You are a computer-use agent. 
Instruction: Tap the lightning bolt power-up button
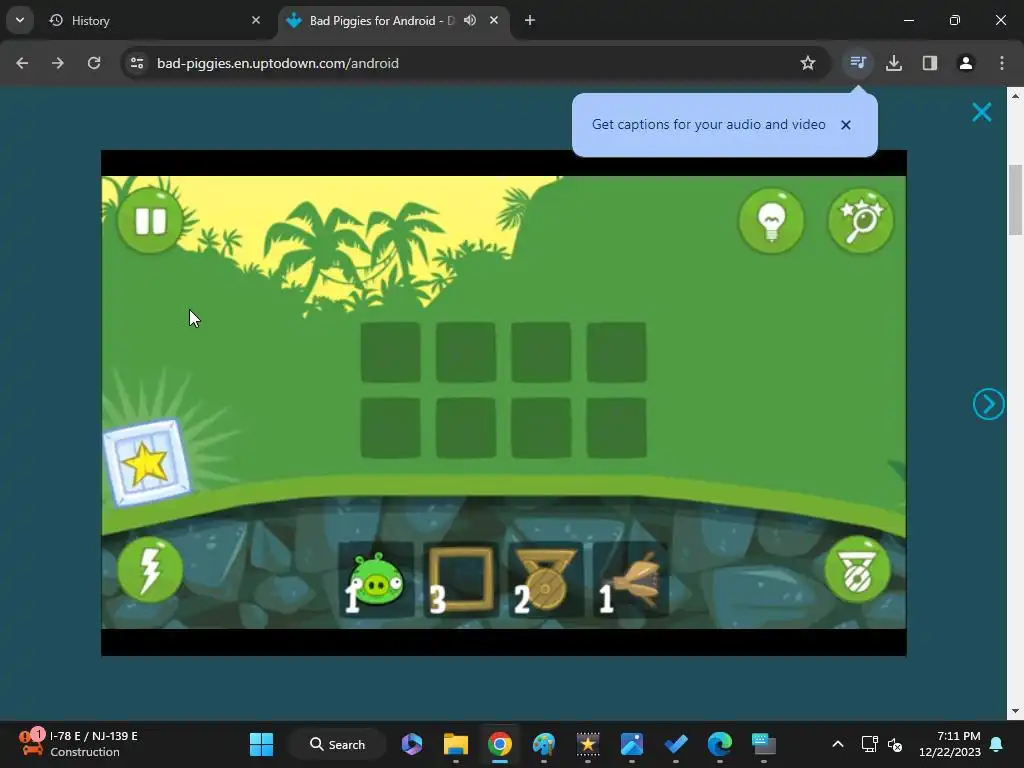pos(150,569)
